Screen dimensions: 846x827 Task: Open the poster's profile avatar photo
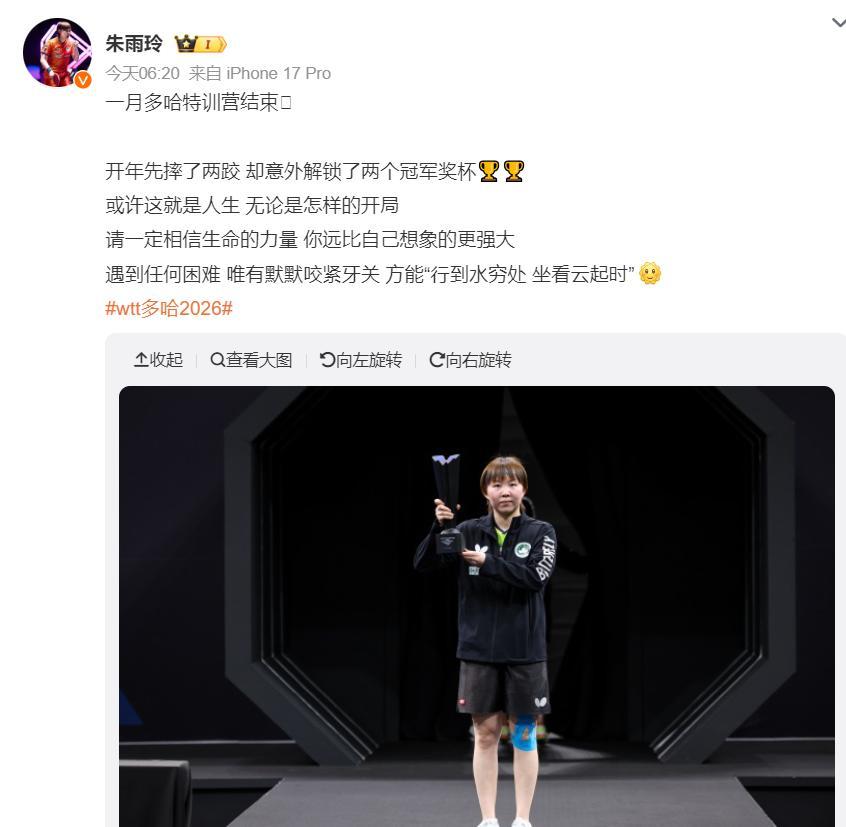pyautogui.click(x=57, y=52)
